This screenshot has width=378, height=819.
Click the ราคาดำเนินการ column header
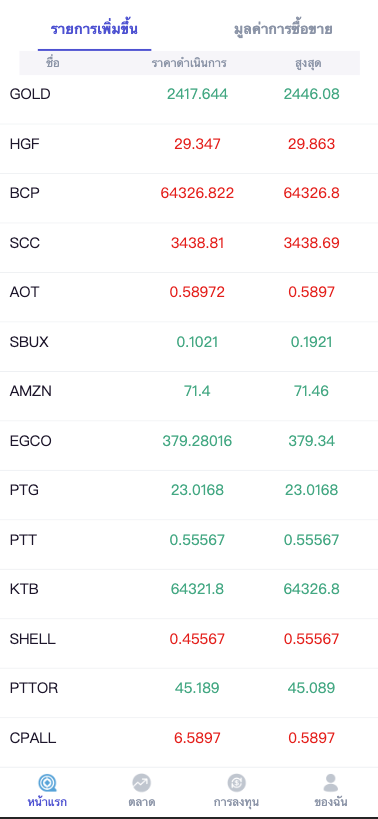point(189,64)
